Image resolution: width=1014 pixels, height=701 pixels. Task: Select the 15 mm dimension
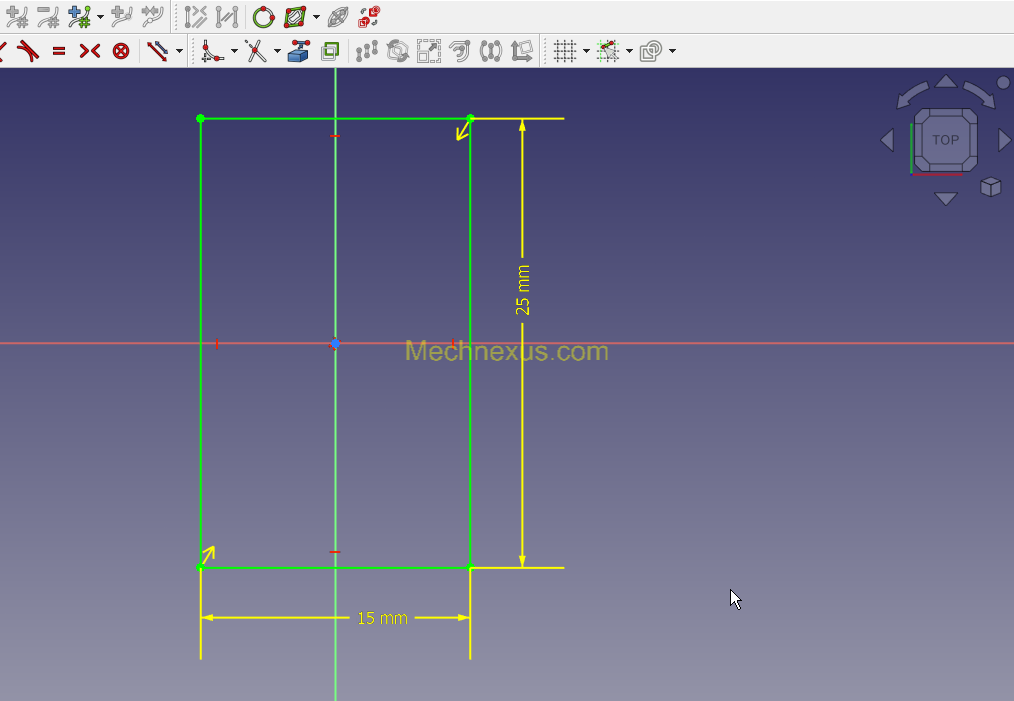click(382, 618)
